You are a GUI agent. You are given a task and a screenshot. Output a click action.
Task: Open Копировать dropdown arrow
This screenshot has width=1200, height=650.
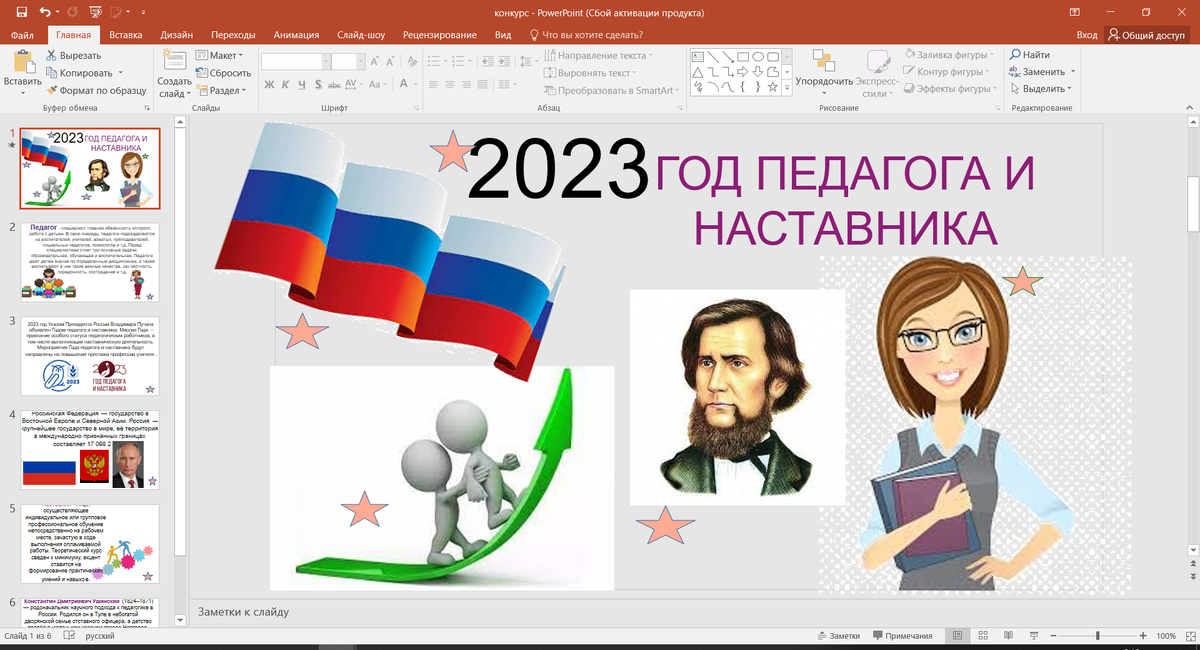point(120,73)
